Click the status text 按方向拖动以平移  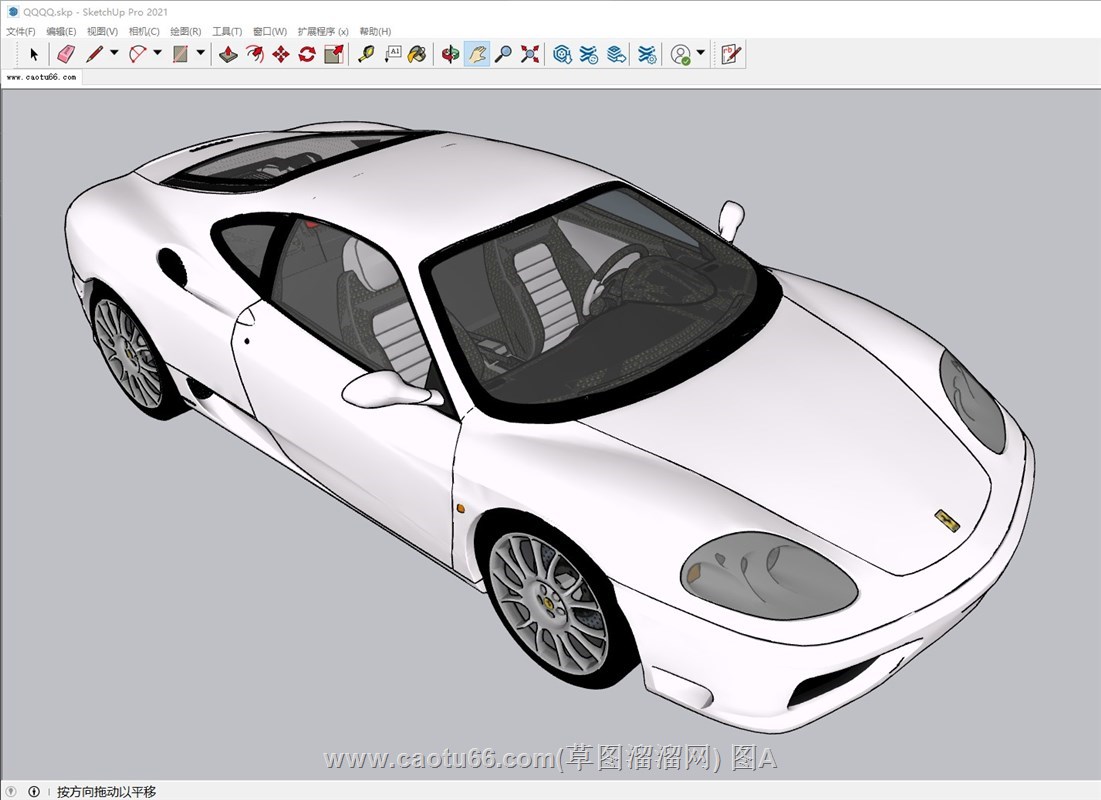click(106, 792)
